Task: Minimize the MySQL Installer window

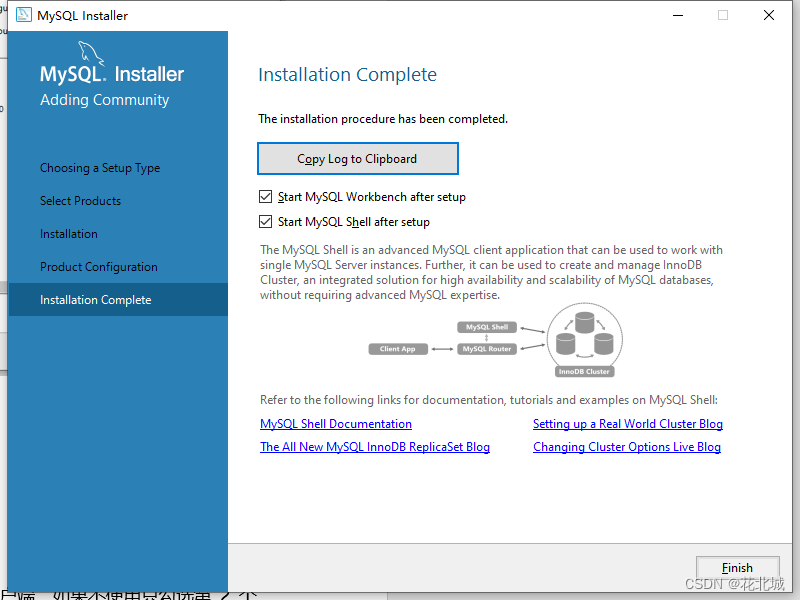Action: 678,15
